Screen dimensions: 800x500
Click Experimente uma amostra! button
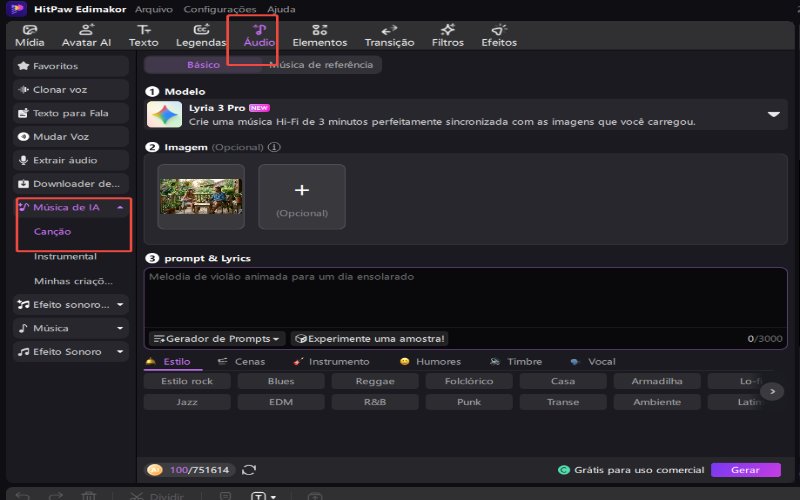pyautogui.click(x=370, y=338)
